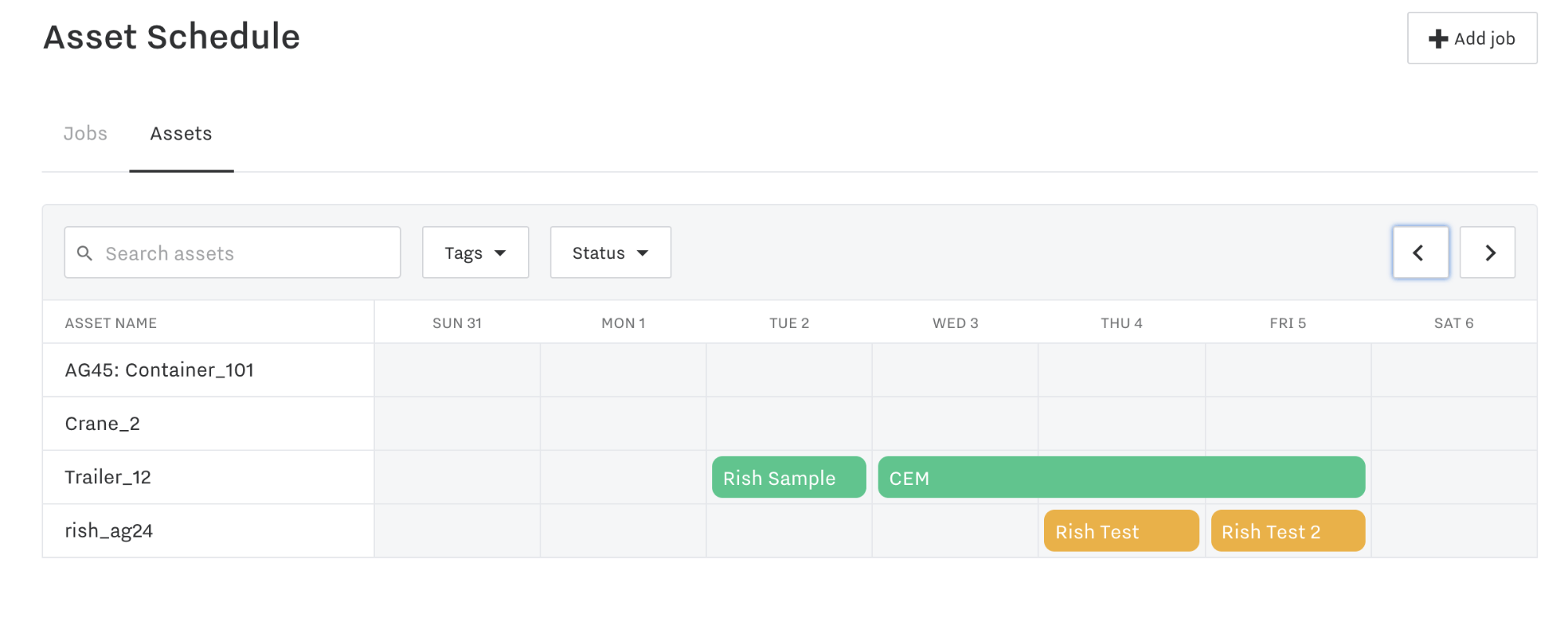
Task: Open the Rish Test job block
Action: pyautogui.click(x=1120, y=530)
